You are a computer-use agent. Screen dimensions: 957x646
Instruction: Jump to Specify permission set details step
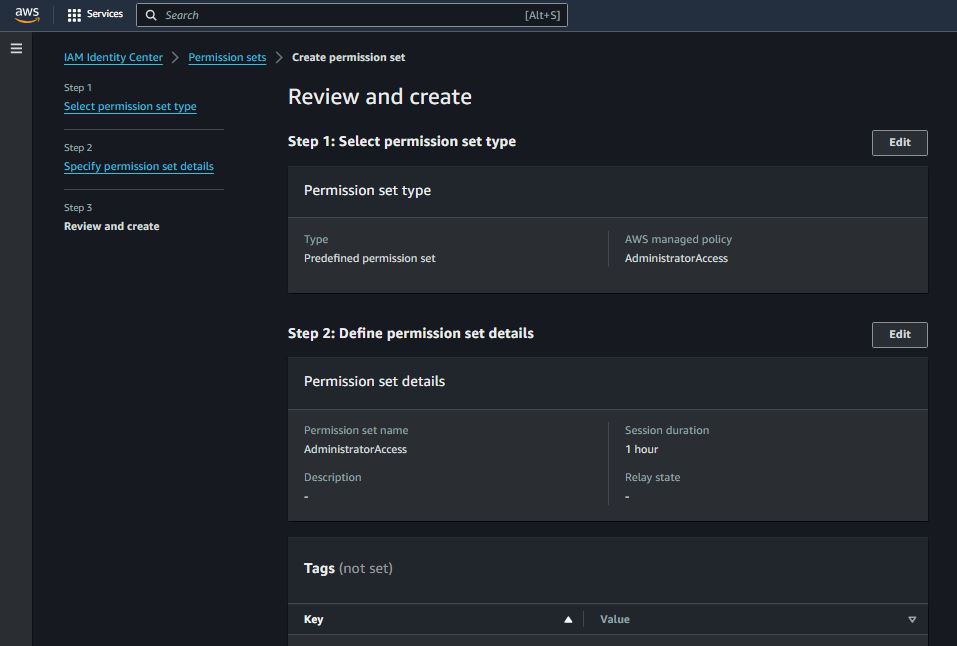139,167
